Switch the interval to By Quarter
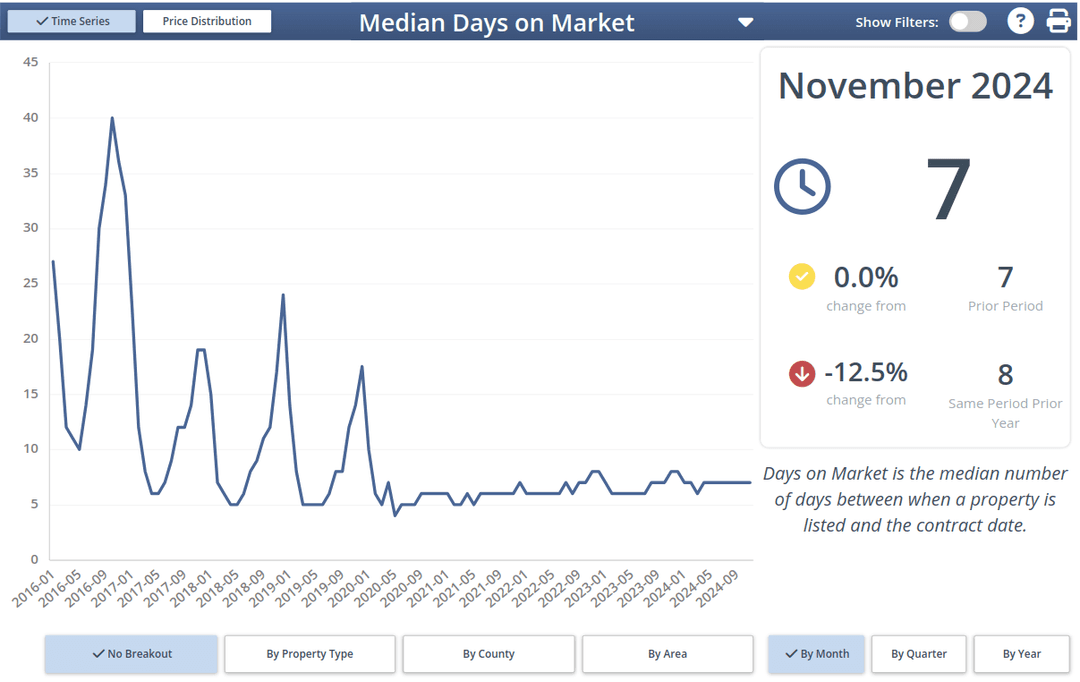Viewport: 1080px width, 682px height. [919, 654]
